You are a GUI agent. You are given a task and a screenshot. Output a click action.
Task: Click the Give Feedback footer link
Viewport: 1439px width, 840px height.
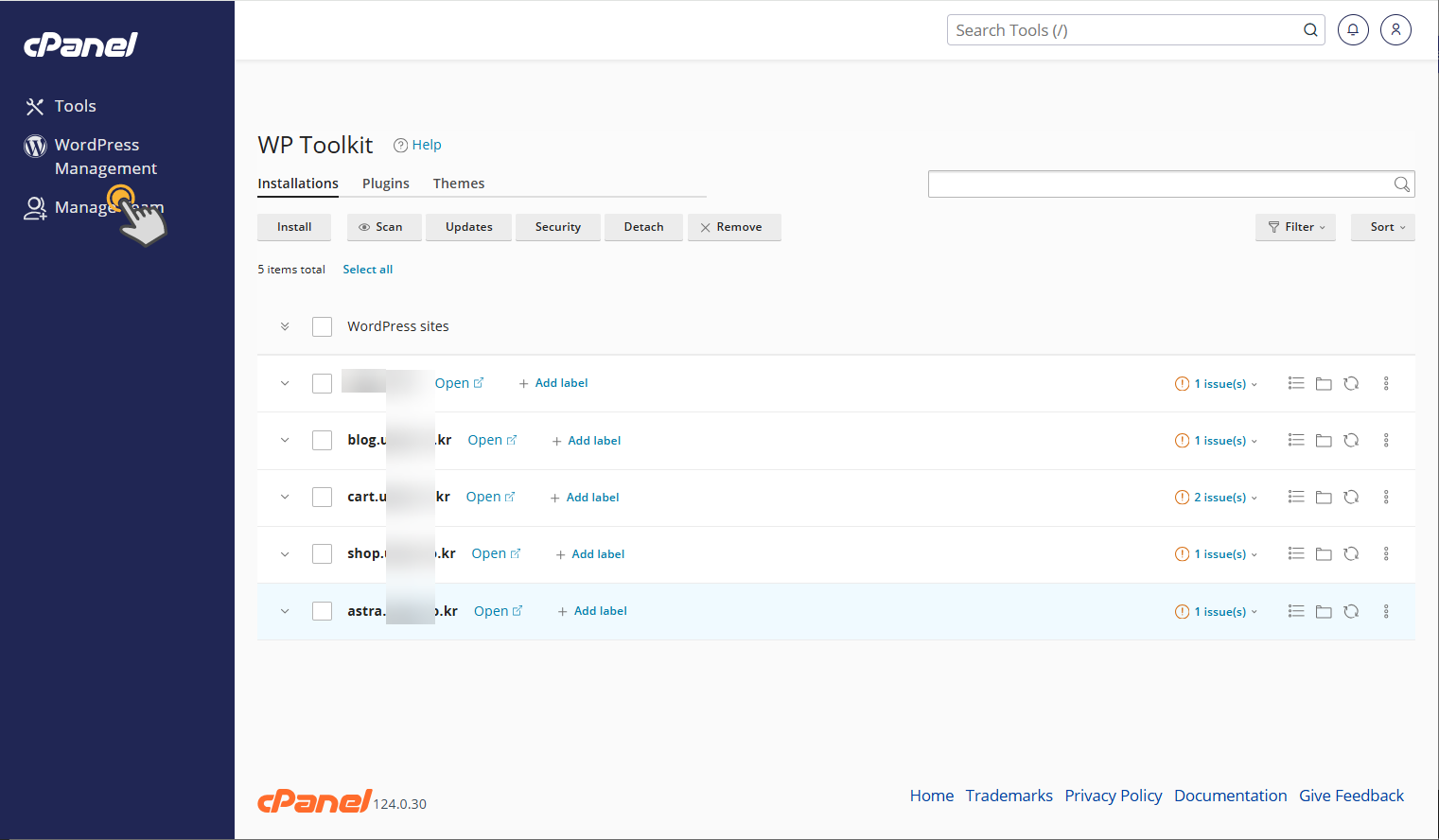pyautogui.click(x=1351, y=796)
